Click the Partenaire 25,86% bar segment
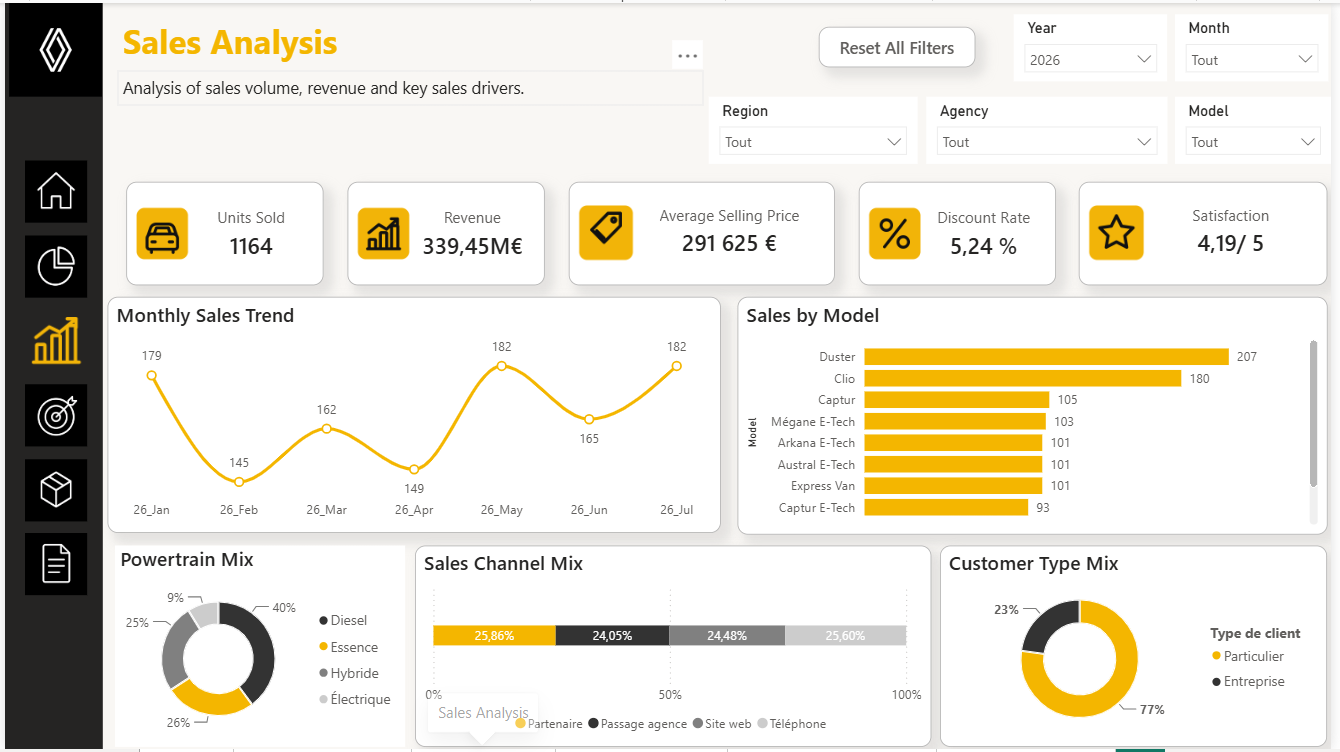The height and width of the screenshot is (752, 1340). [494, 635]
